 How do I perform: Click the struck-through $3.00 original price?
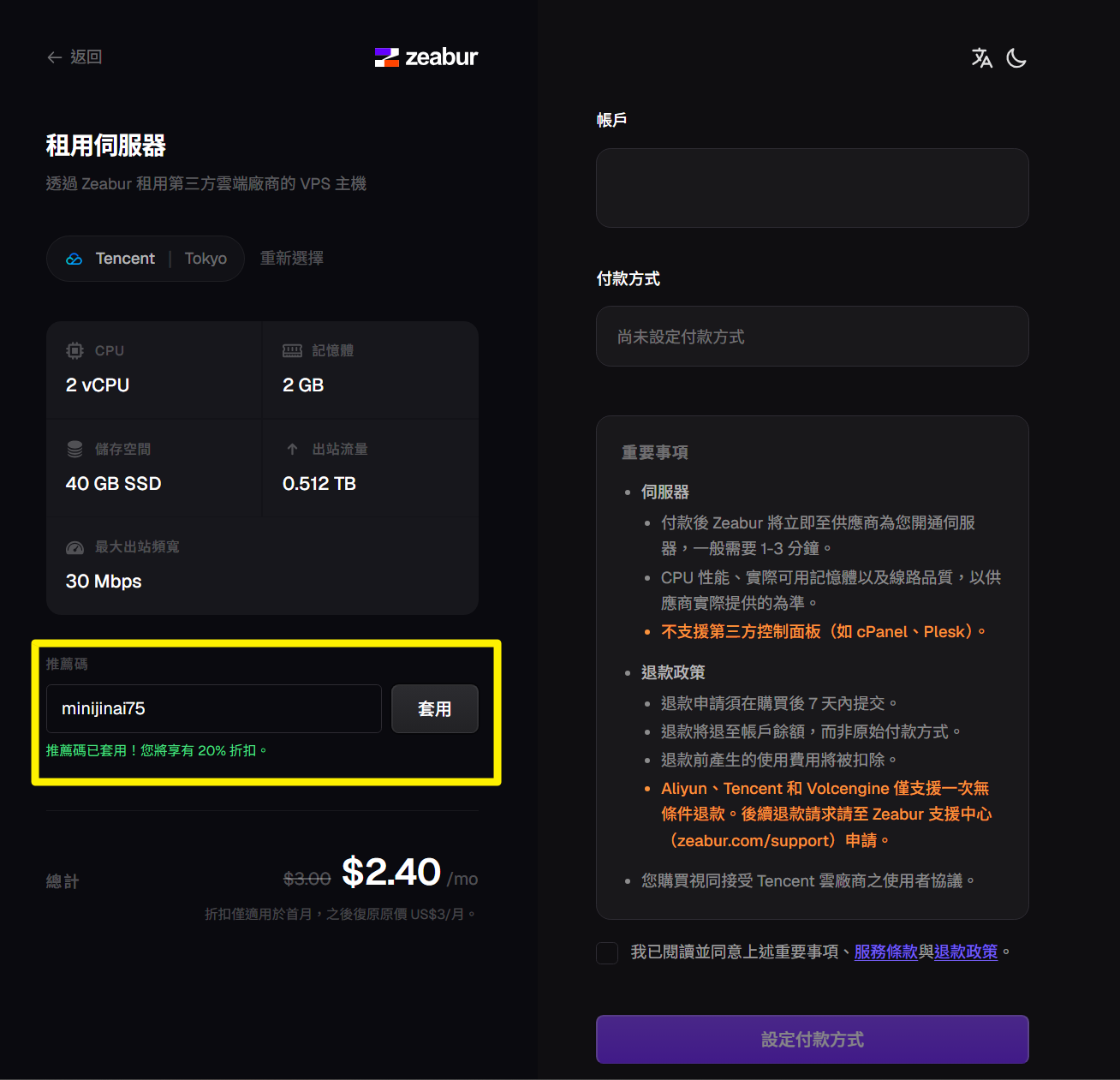coord(307,879)
